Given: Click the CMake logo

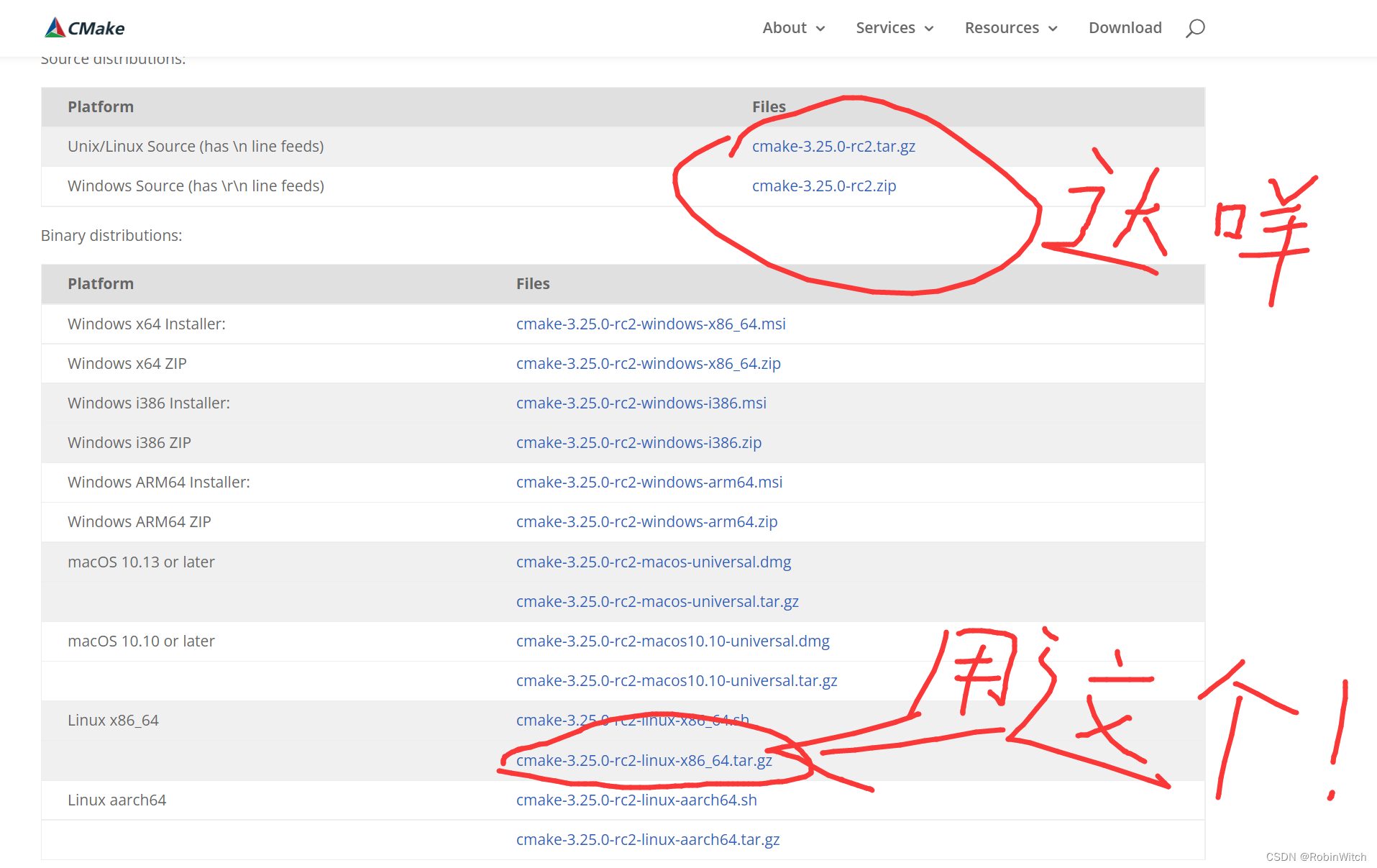Looking at the screenshot, I should pyautogui.click(x=84, y=28).
